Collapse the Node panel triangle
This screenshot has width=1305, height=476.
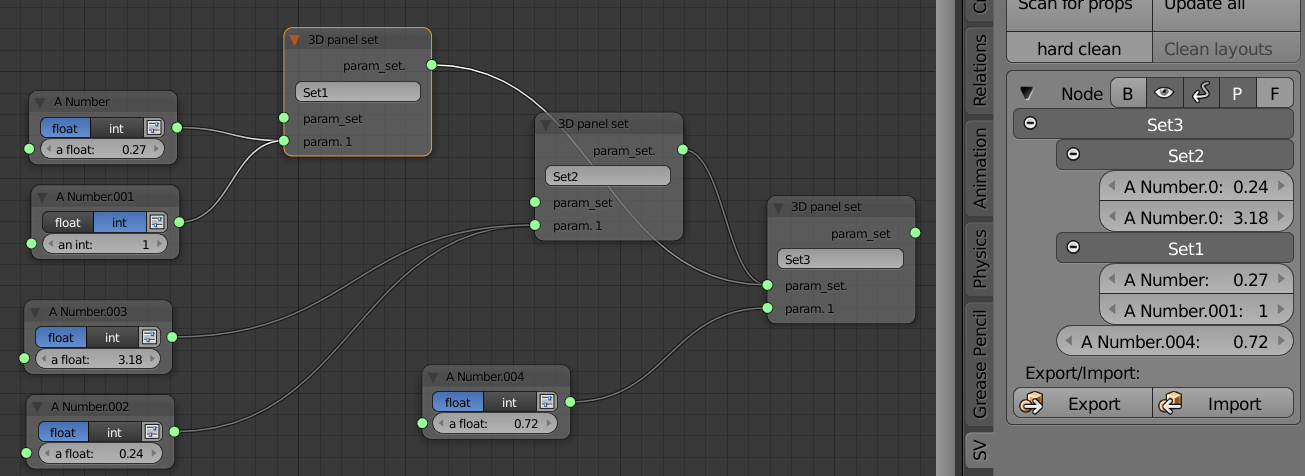pos(1027,93)
